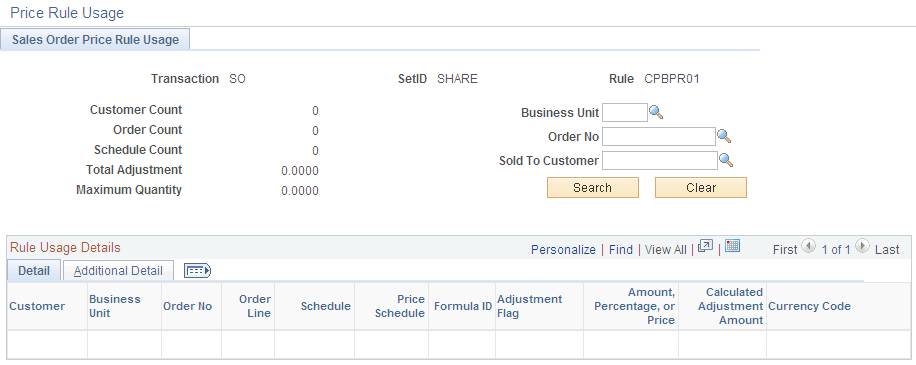
Task: Click Last navigation link
Action: tap(887, 249)
